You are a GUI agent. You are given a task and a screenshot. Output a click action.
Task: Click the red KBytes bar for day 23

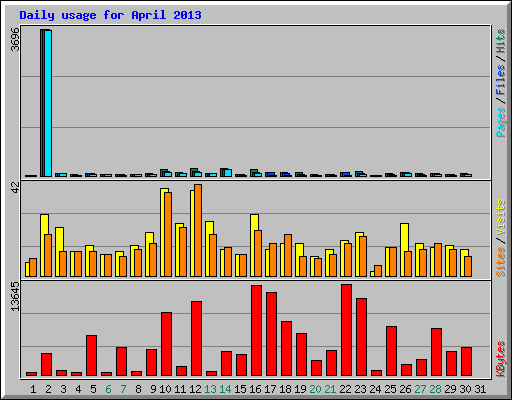(361, 337)
